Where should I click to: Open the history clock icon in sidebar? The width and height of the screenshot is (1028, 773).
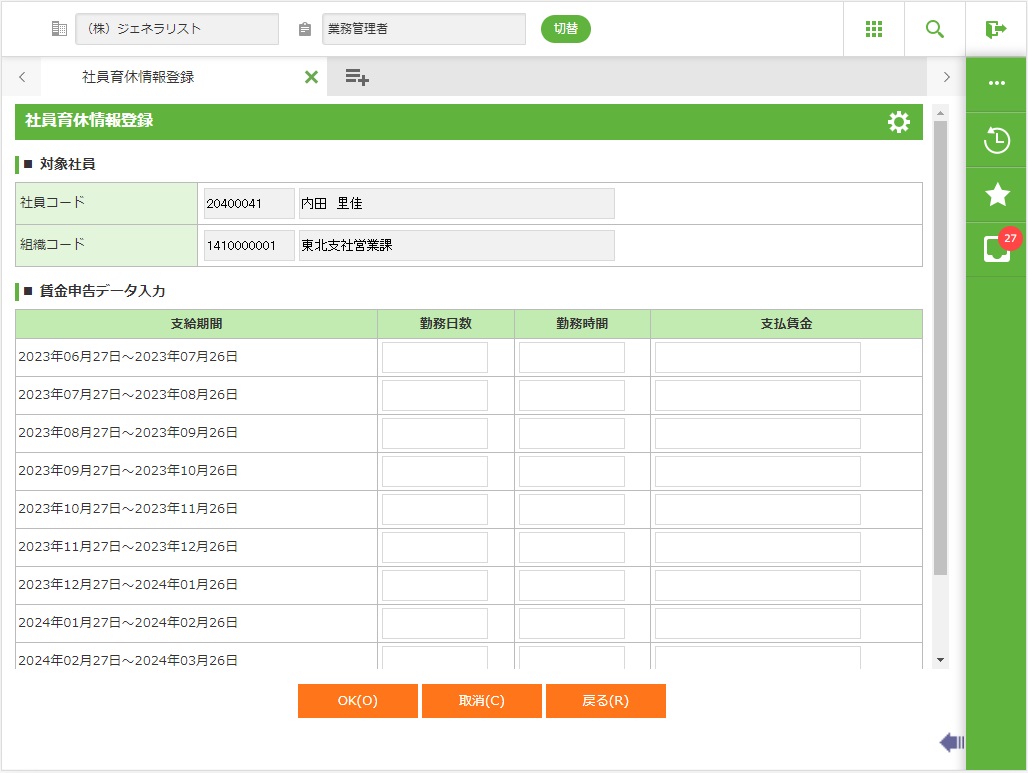point(997,140)
